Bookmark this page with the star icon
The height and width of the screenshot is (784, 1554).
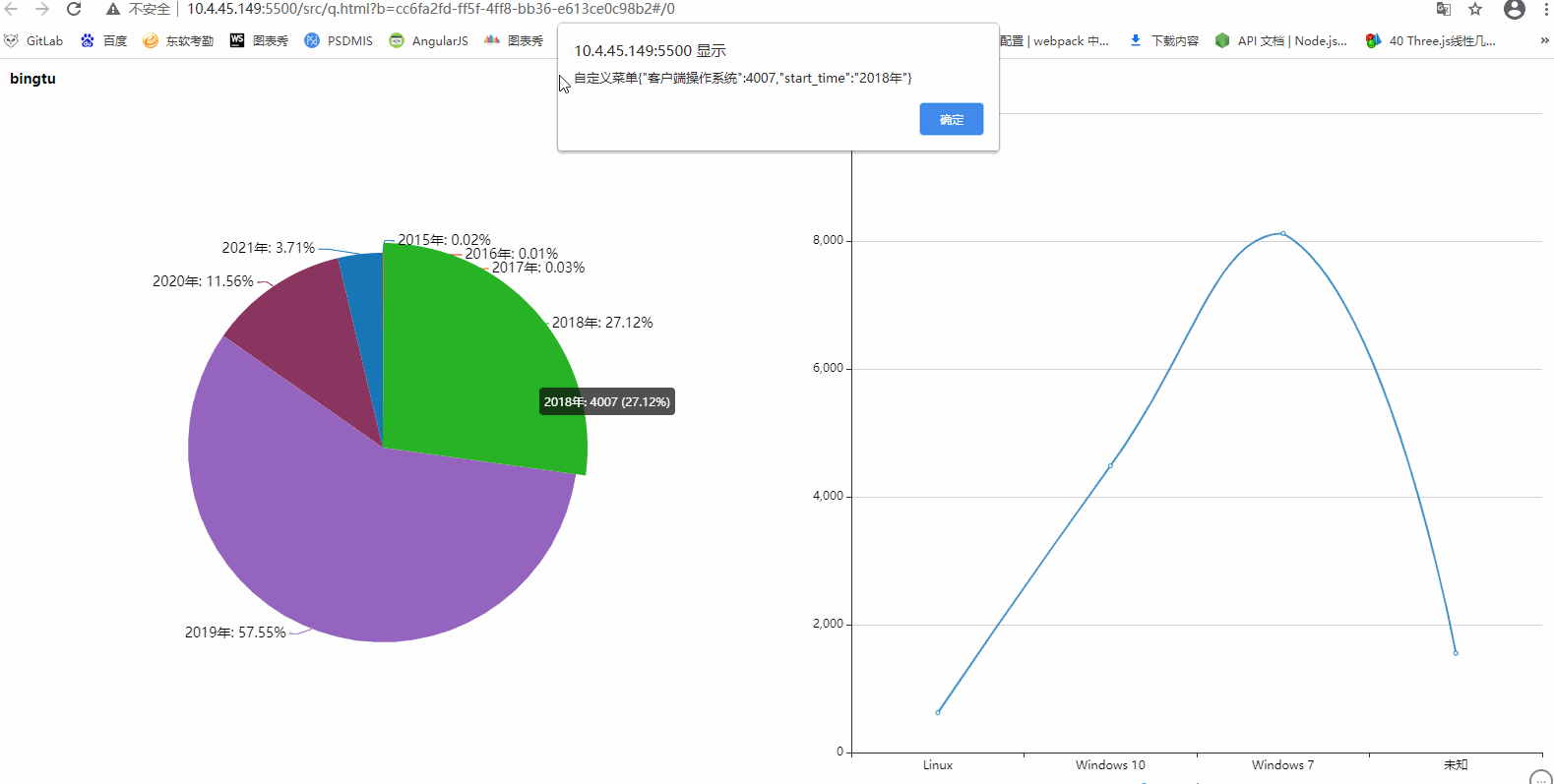coord(1475,9)
